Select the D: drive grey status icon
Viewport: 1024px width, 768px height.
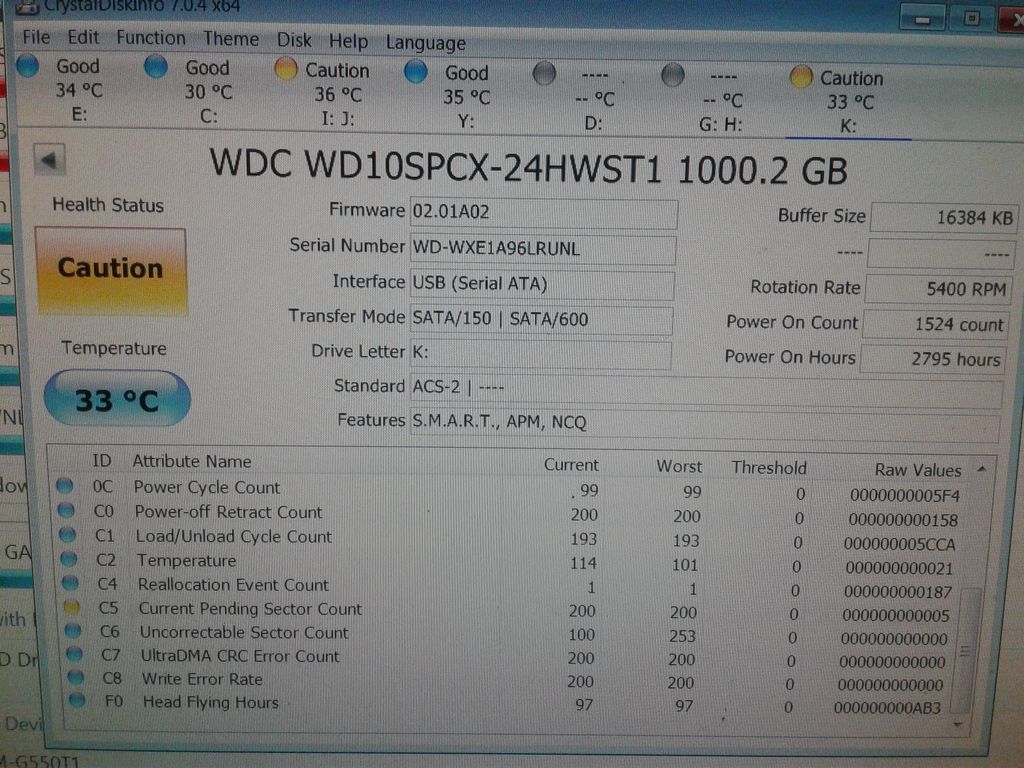[544, 73]
